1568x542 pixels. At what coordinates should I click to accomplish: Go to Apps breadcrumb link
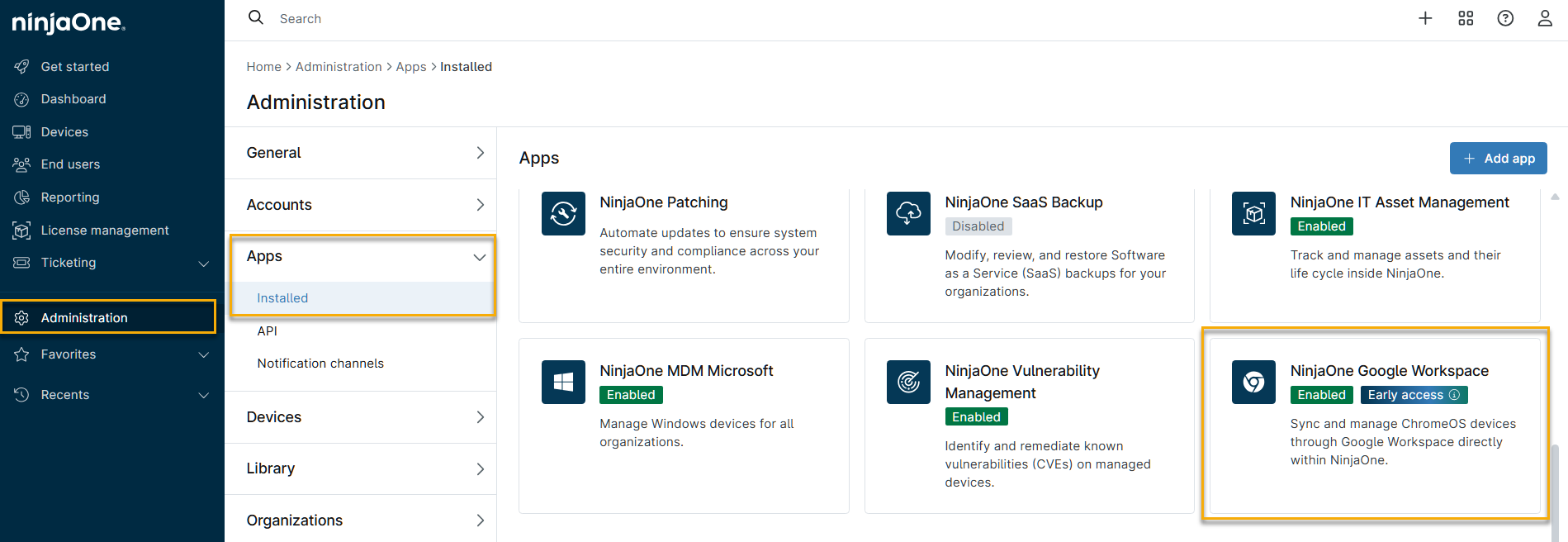[411, 67]
